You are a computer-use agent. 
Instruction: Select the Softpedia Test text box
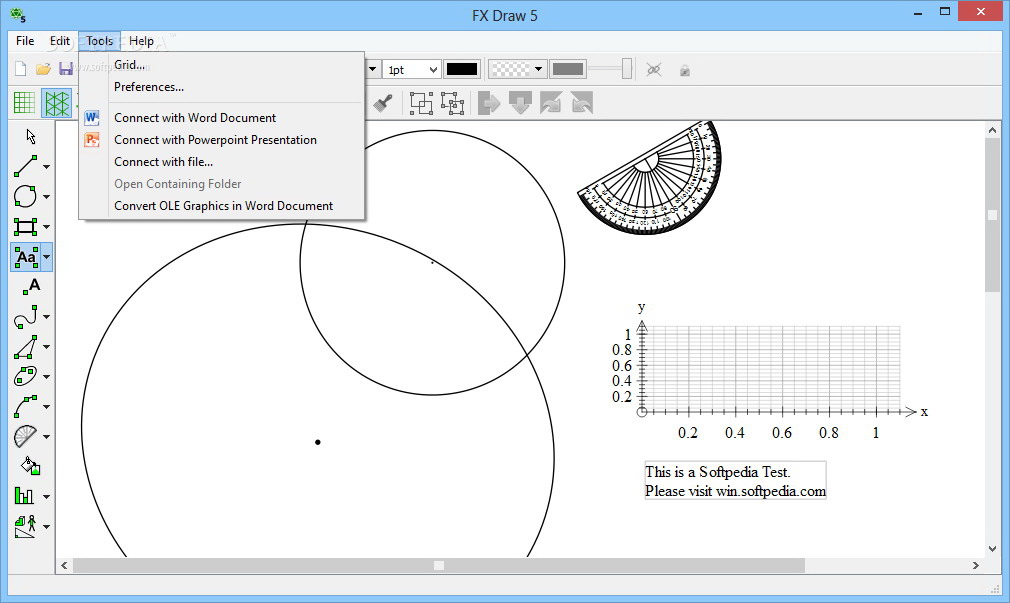click(735, 481)
